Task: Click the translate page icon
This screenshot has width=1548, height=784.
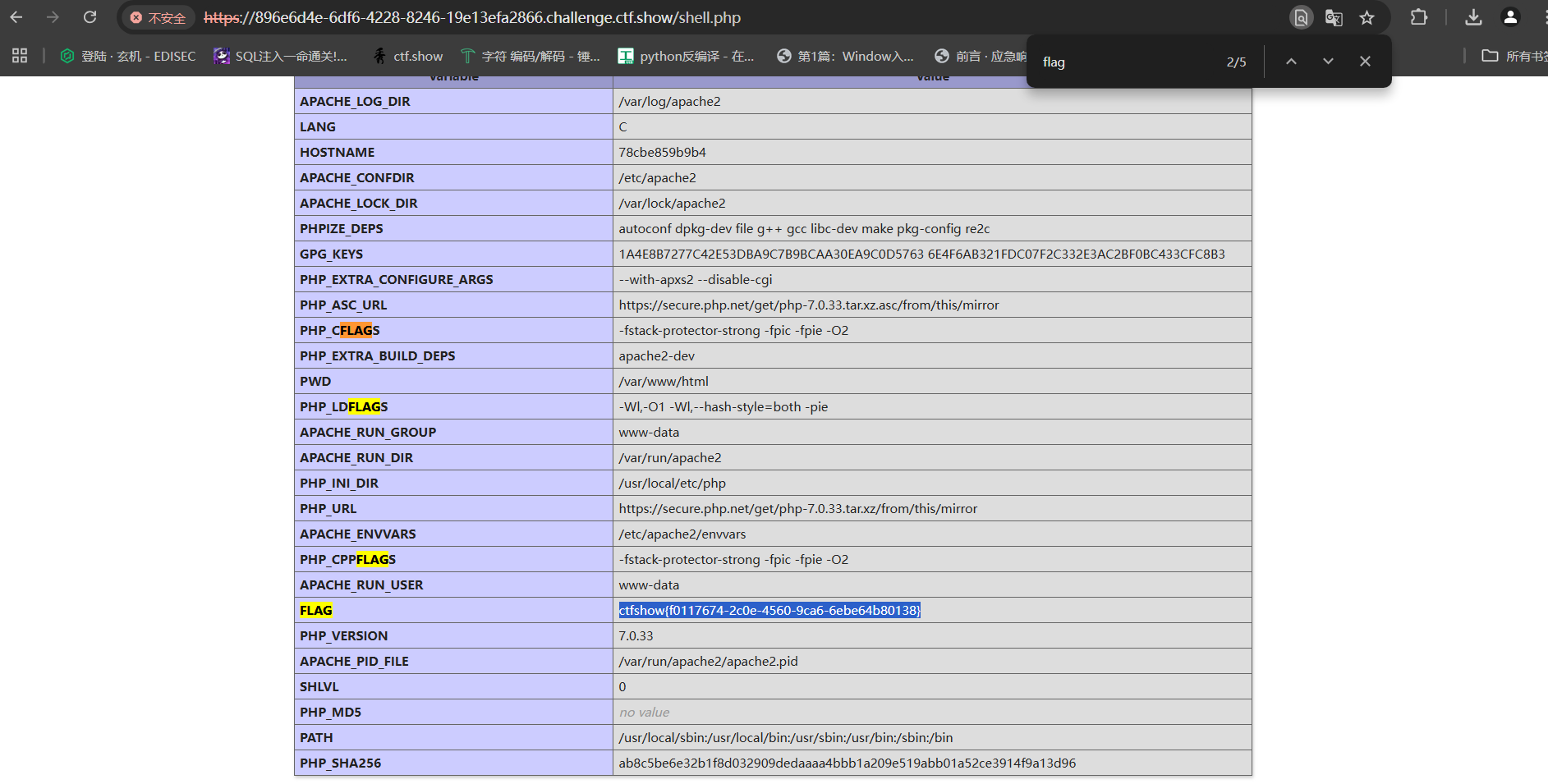Action: (1334, 17)
